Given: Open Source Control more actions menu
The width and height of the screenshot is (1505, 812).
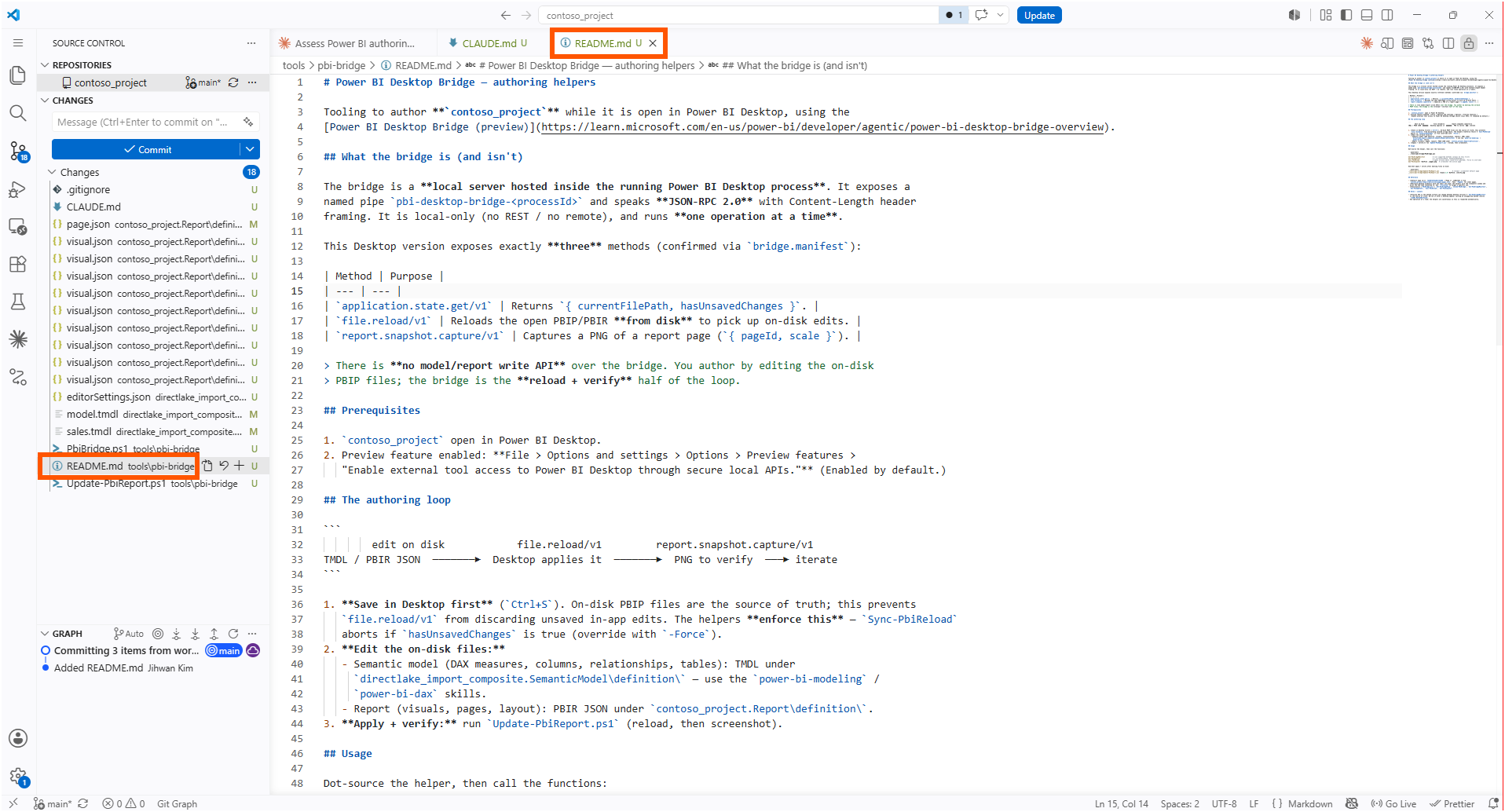Looking at the screenshot, I should click(x=251, y=43).
